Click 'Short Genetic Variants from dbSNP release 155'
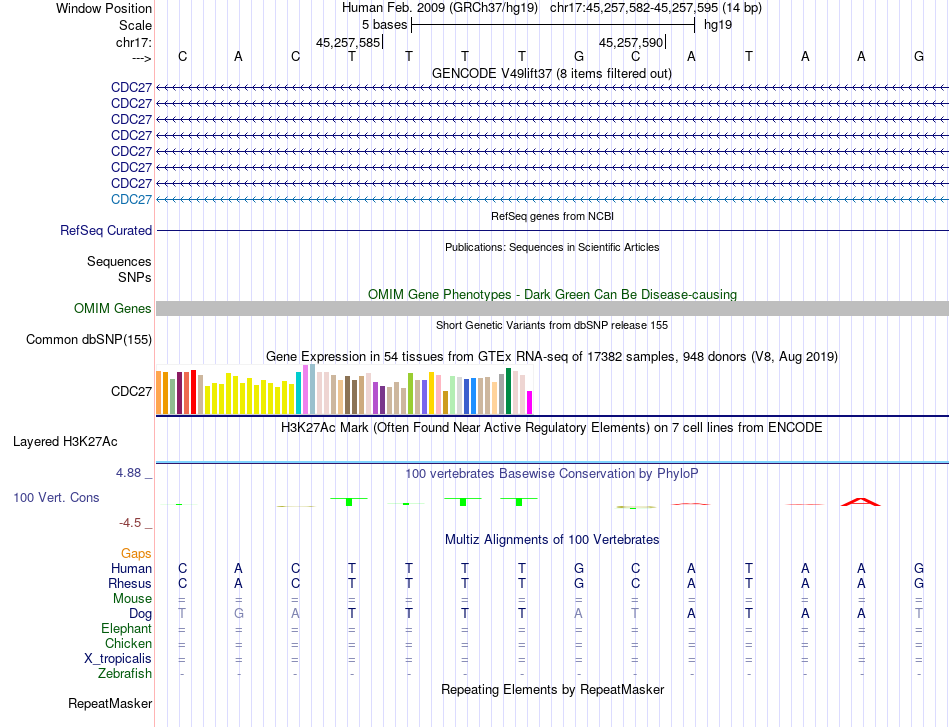This screenshot has width=950, height=727. click(x=552, y=325)
